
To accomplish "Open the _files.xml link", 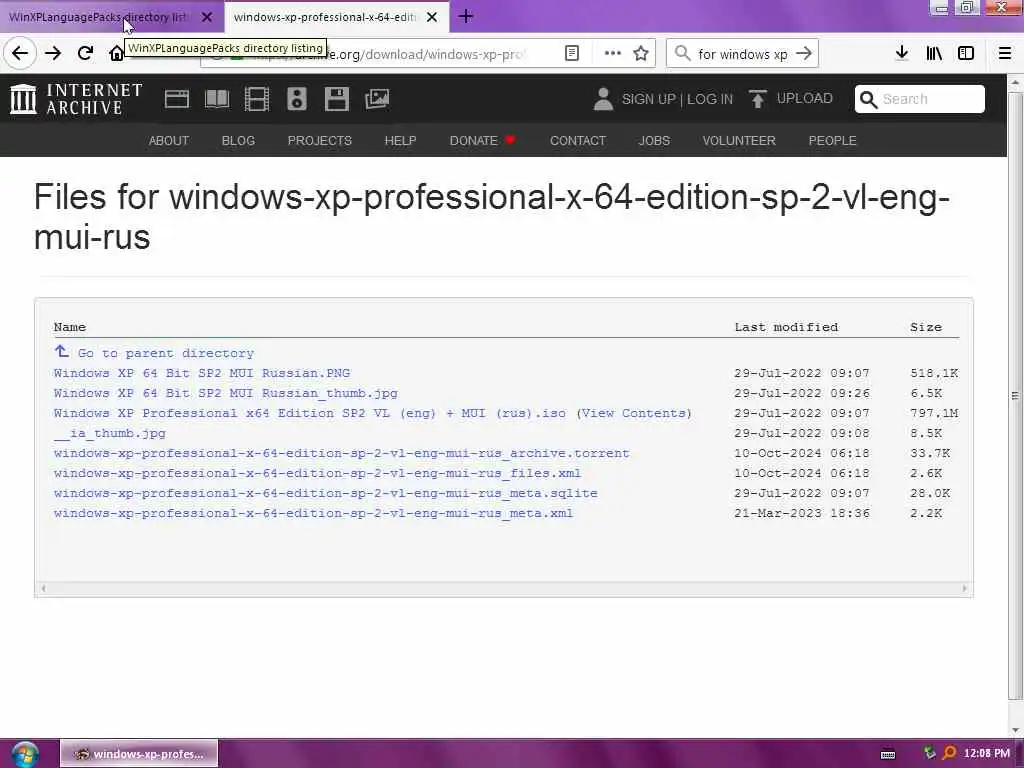I will 317,473.
